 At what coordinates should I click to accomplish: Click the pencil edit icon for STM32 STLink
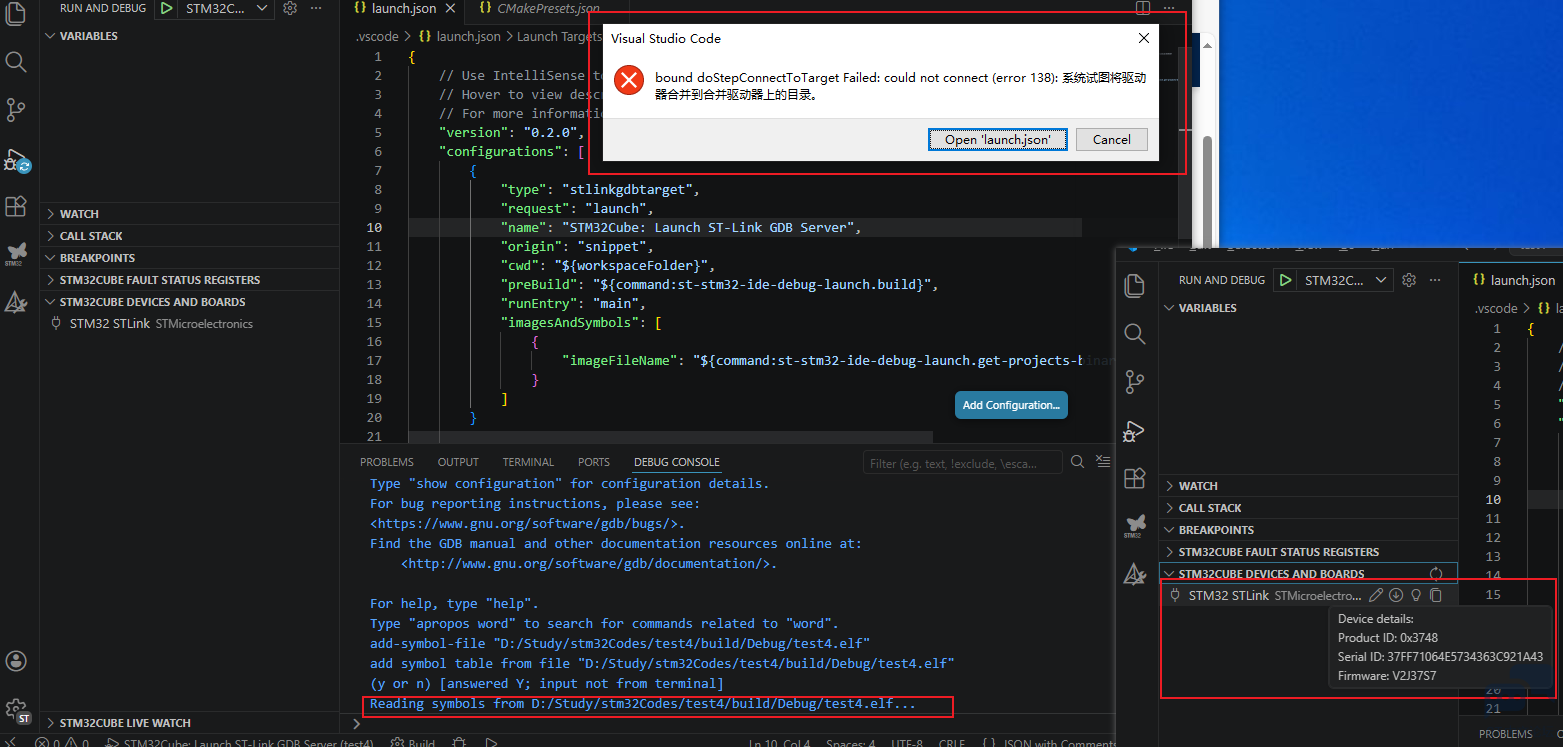(1376, 595)
